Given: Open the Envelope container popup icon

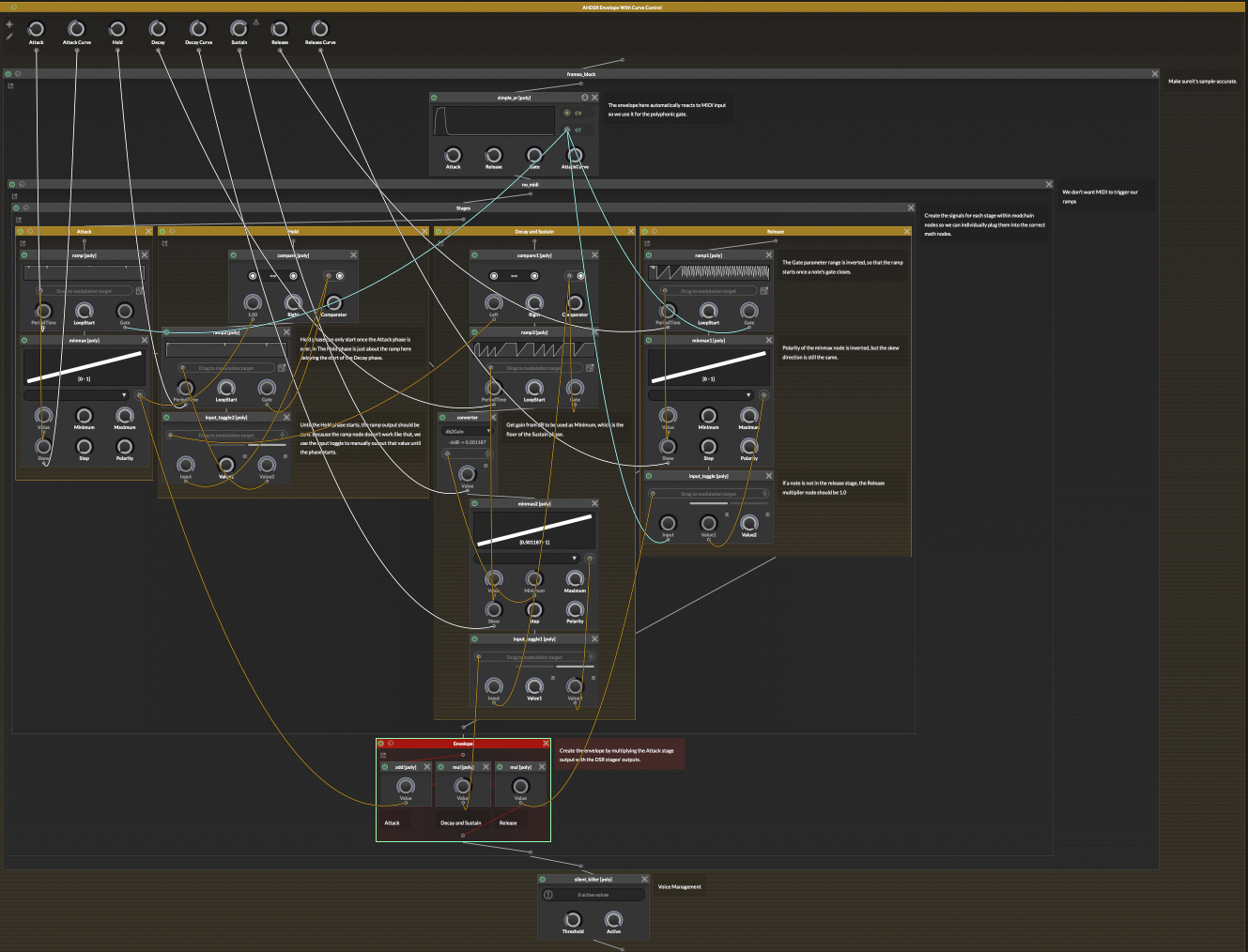Looking at the screenshot, I should coord(383,755).
